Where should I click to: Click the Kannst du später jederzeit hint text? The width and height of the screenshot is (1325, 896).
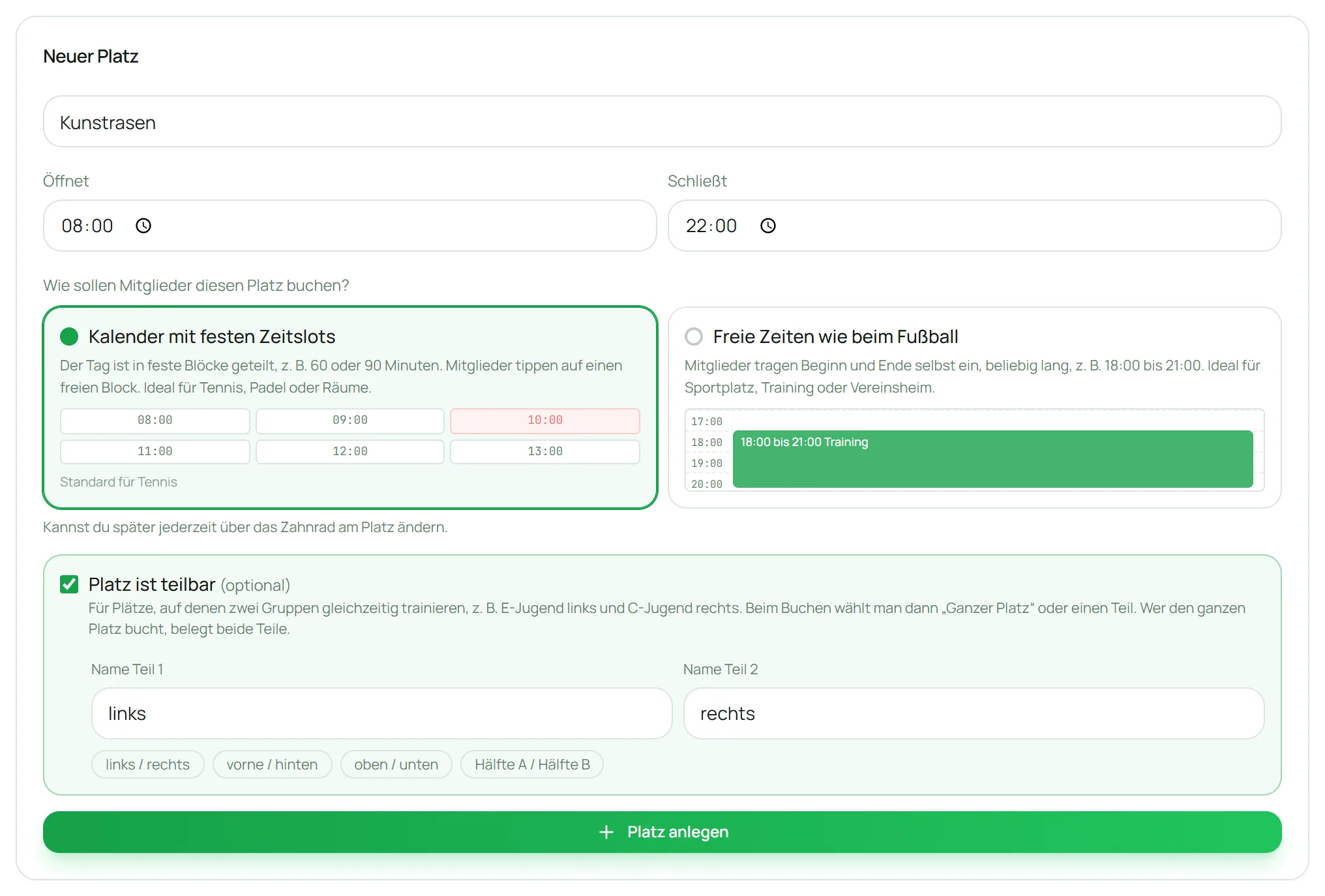pos(245,527)
